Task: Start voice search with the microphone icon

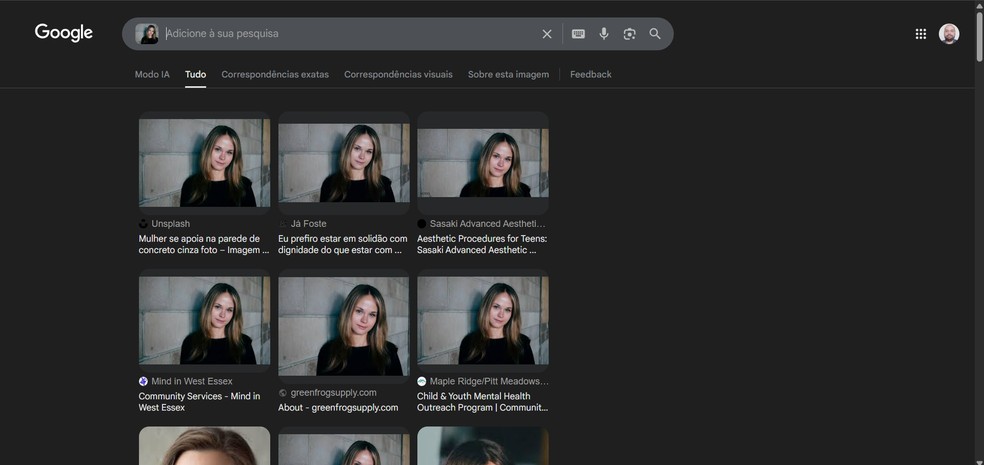Action: pos(604,34)
